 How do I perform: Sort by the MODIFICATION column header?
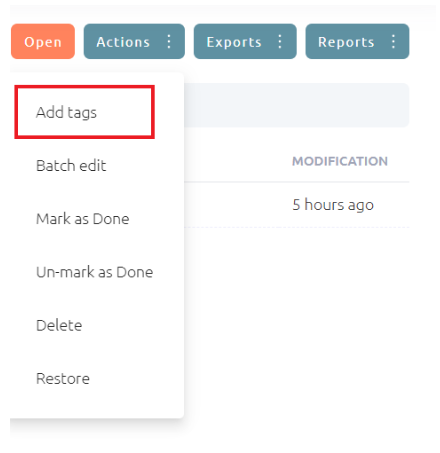tap(340, 161)
